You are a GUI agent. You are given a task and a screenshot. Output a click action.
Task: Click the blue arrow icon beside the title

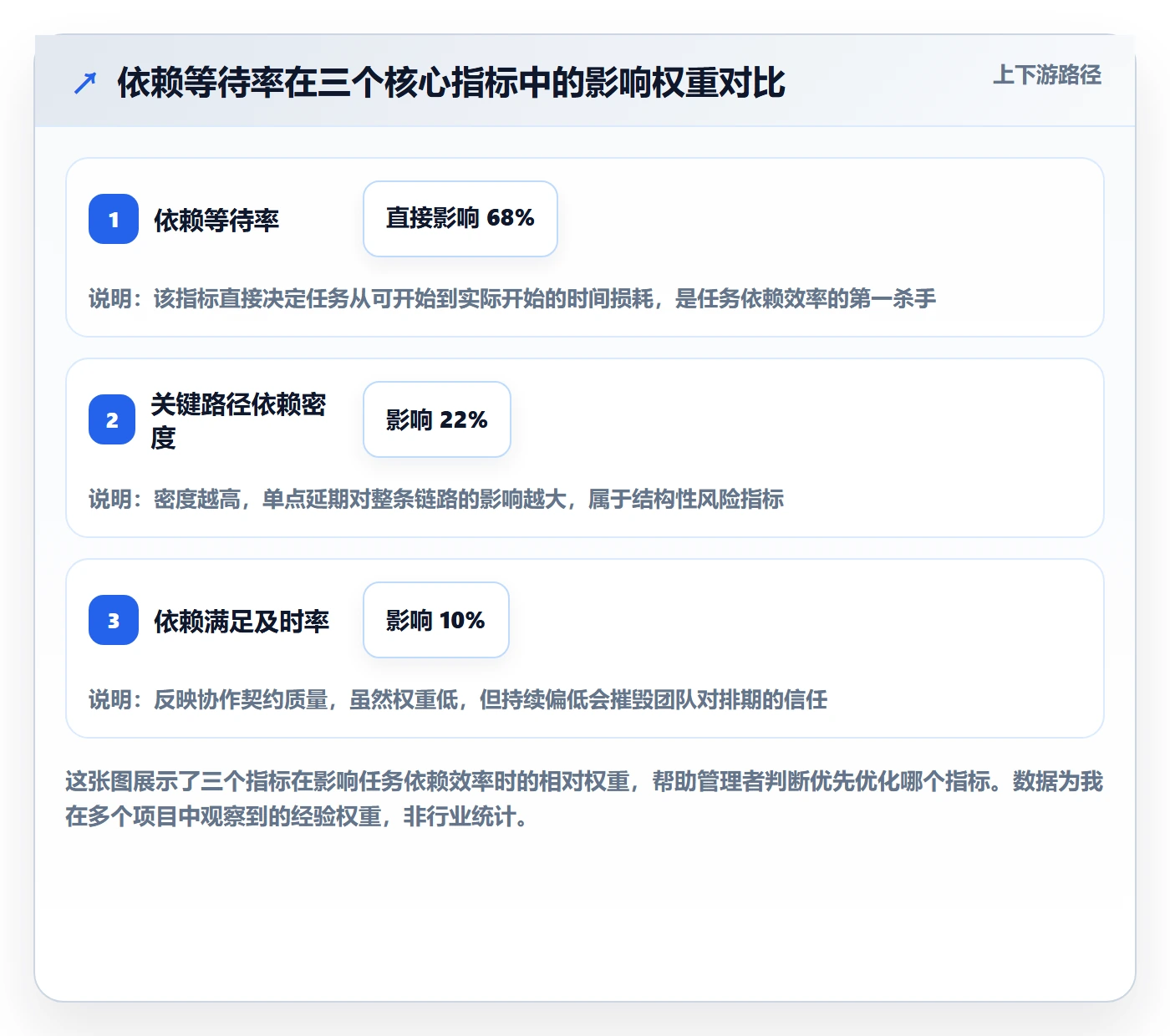[85, 83]
